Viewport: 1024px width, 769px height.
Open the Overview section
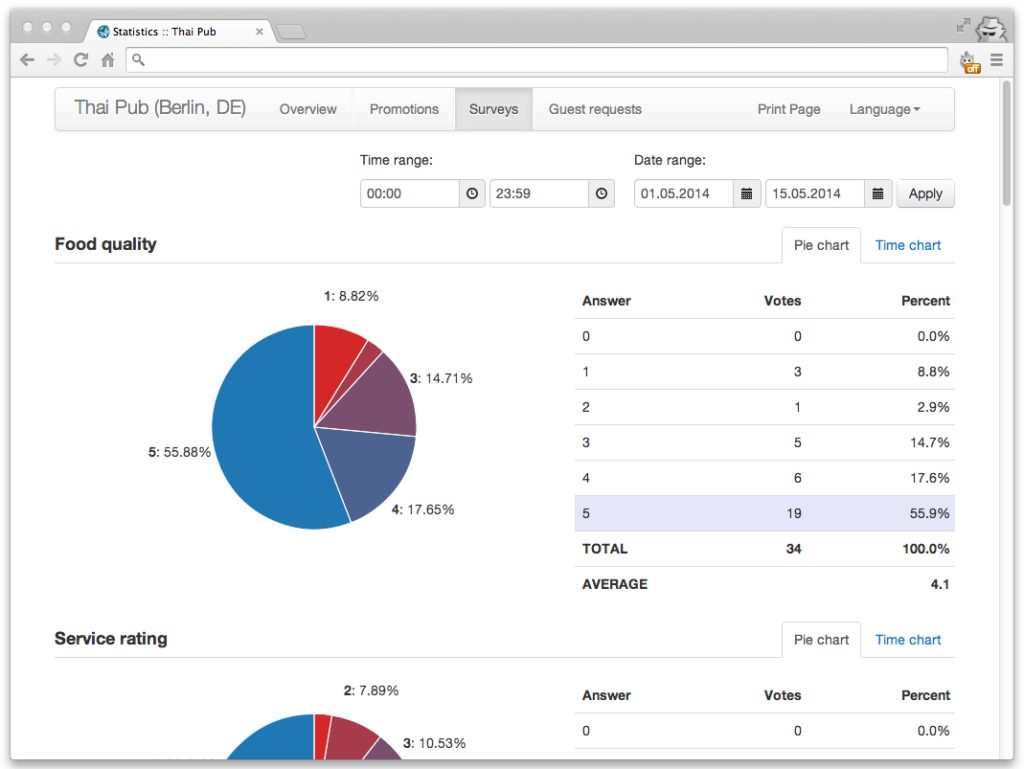pos(308,109)
